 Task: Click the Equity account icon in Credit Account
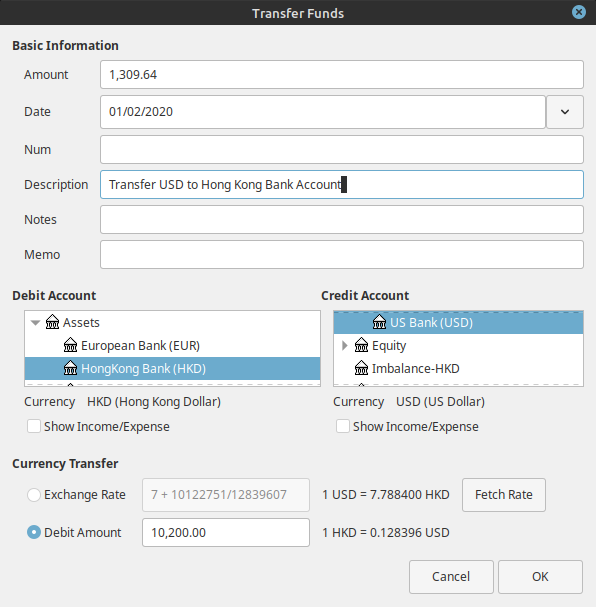361,345
